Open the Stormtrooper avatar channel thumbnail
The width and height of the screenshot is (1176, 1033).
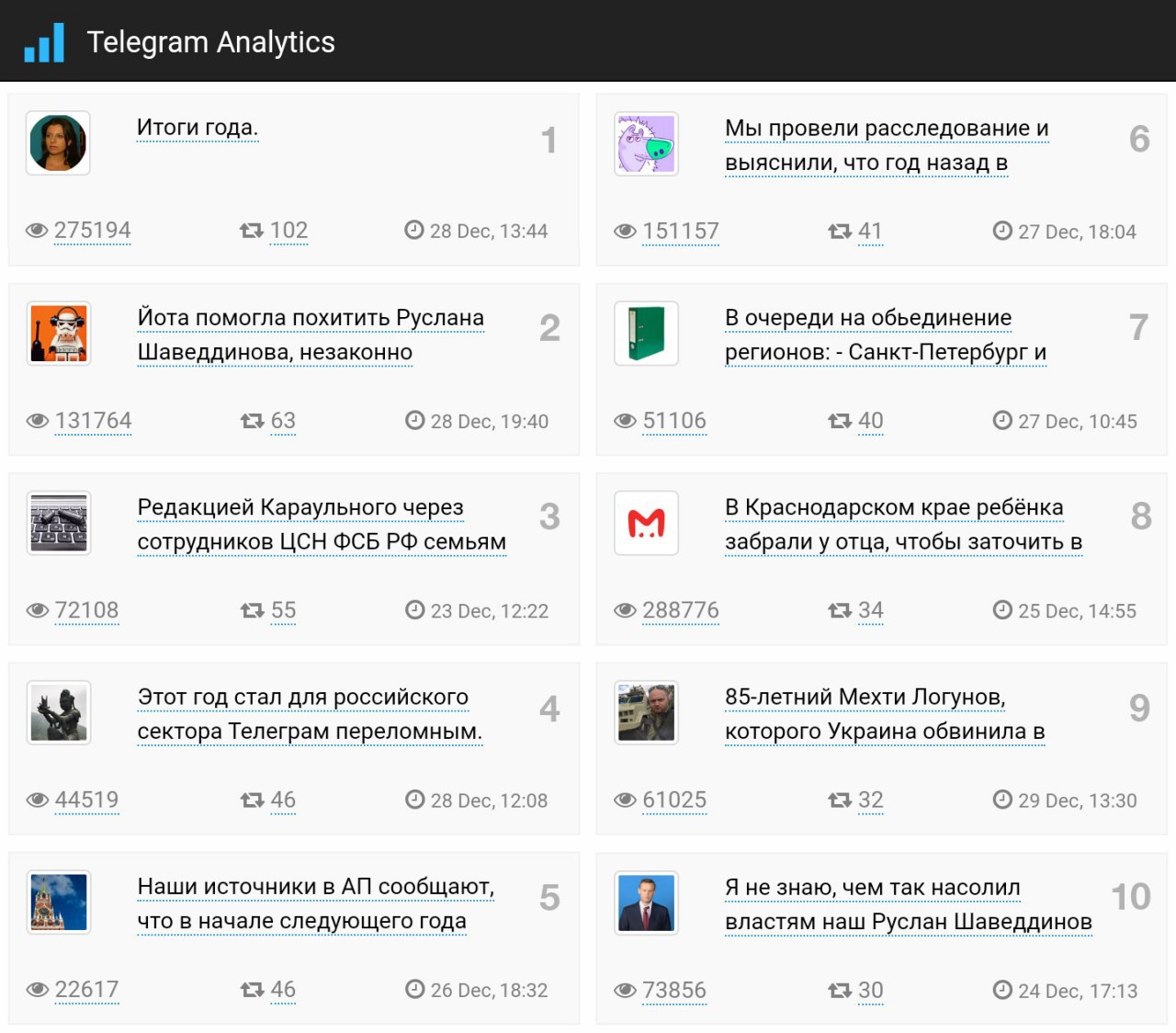point(59,333)
